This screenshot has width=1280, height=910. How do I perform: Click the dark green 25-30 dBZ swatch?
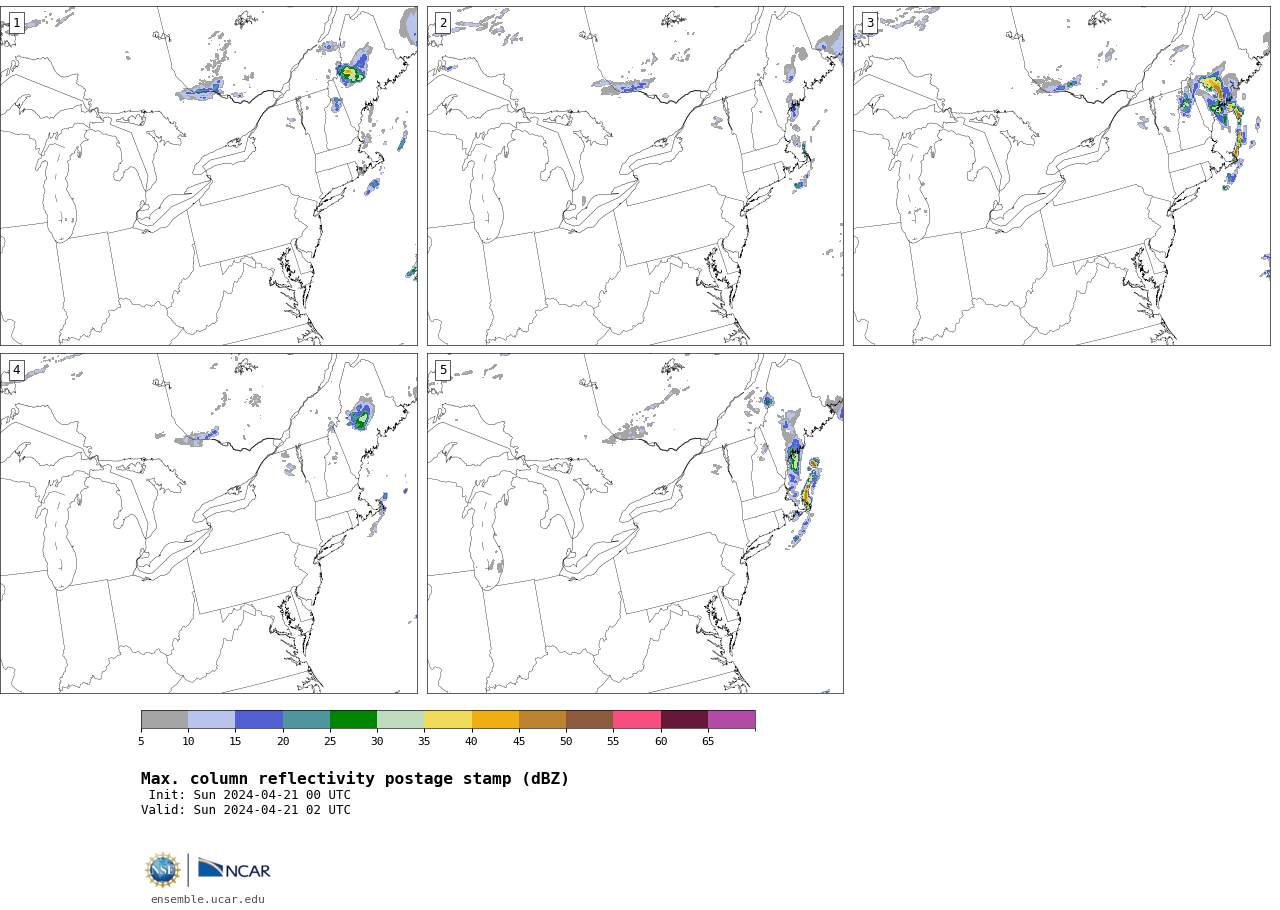[354, 720]
